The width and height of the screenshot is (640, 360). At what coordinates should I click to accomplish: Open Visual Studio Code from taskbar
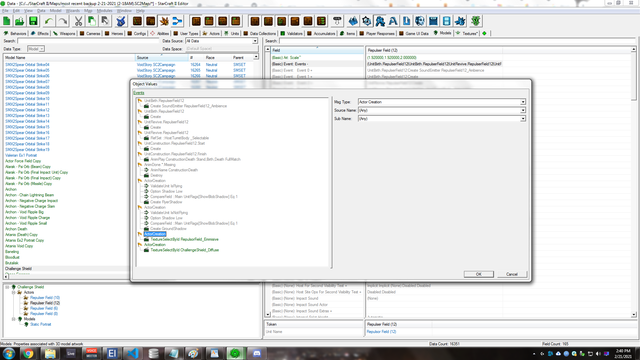[133, 353]
